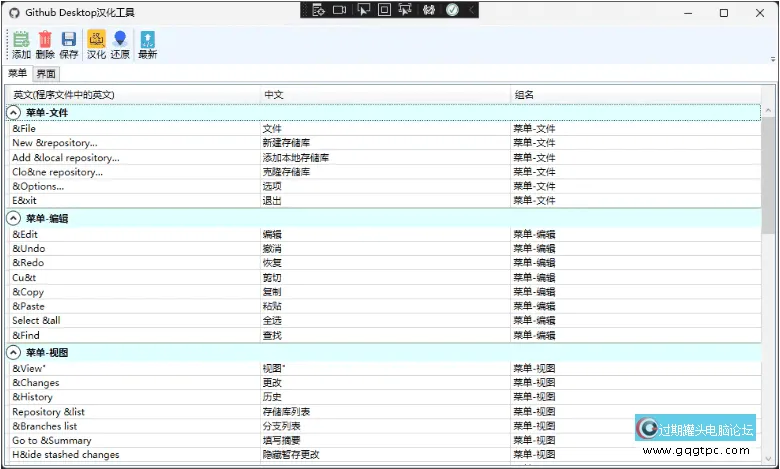Click the vertical scrollbar thumb
The image size is (780, 469).
pyautogui.click(x=768, y=175)
